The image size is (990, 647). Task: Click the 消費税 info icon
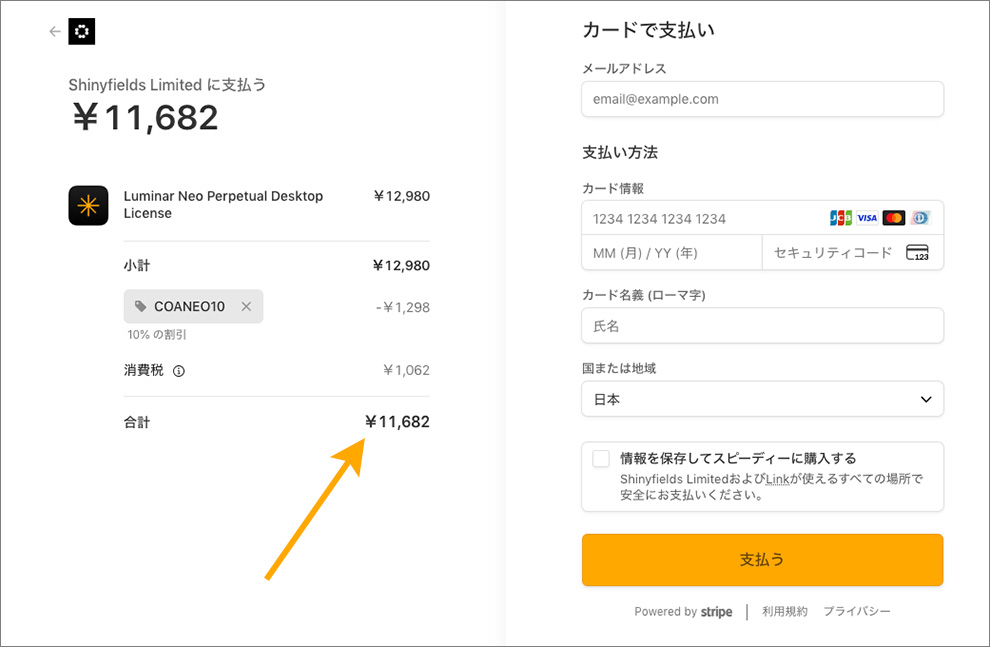pos(179,371)
